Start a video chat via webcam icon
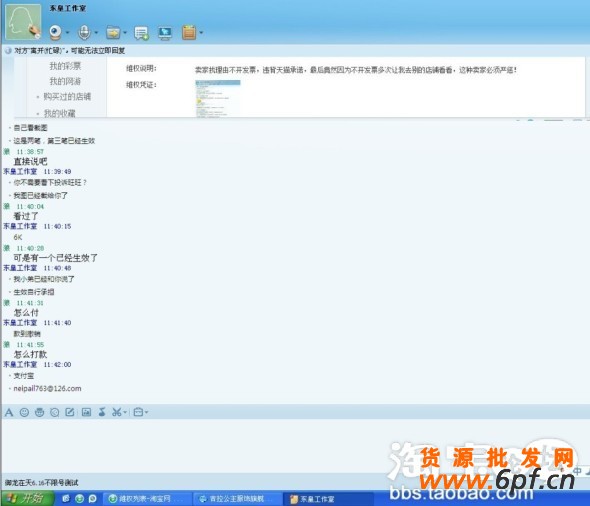Image resolution: width=590 pixels, height=506 pixels. click(x=56, y=33)
